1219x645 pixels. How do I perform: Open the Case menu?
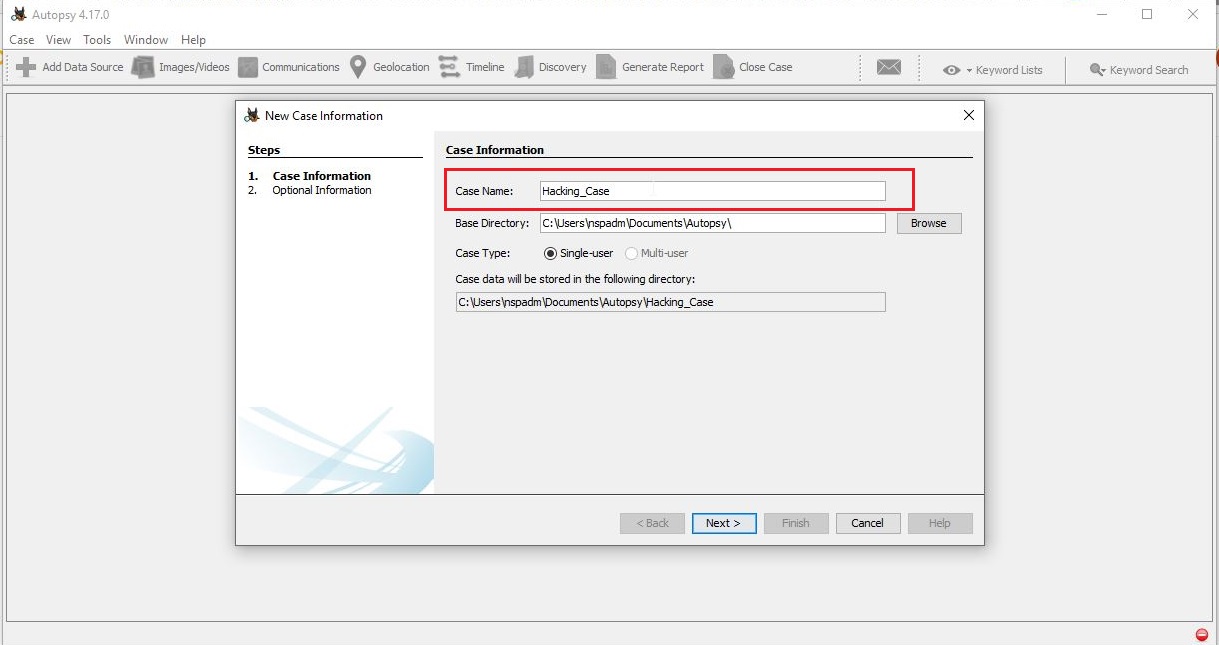point(22,40)
